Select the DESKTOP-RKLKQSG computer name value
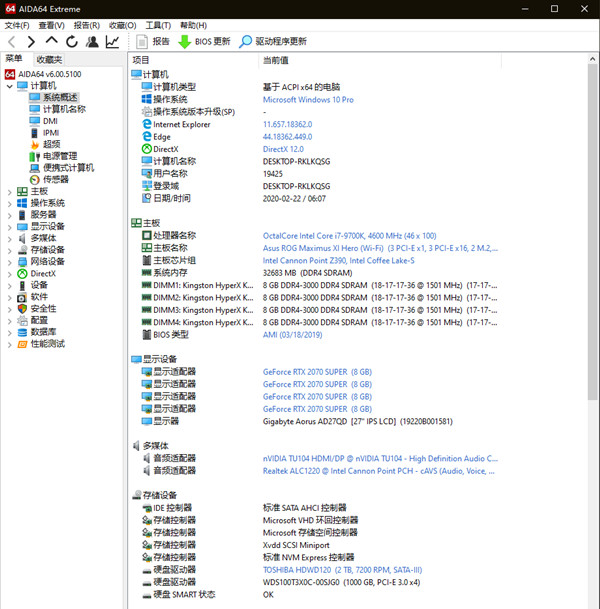The image size is (600, 609). 296,162
